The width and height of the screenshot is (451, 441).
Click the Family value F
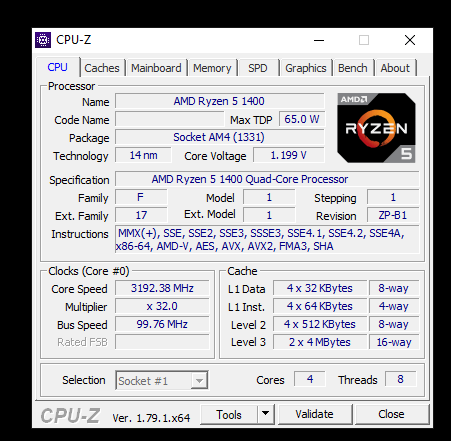[x=141, y=197]
